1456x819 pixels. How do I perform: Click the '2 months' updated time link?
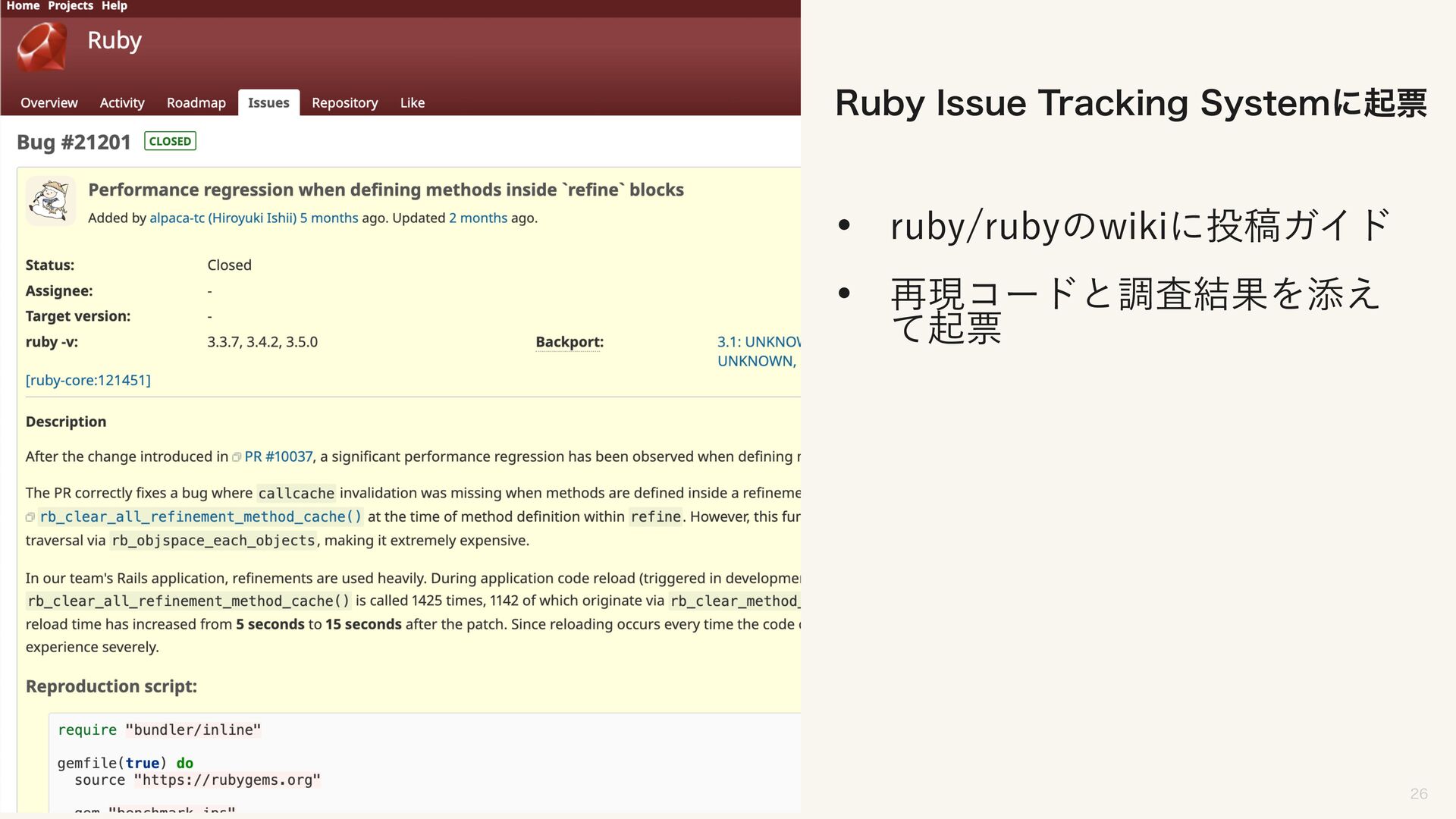[478, 218]
